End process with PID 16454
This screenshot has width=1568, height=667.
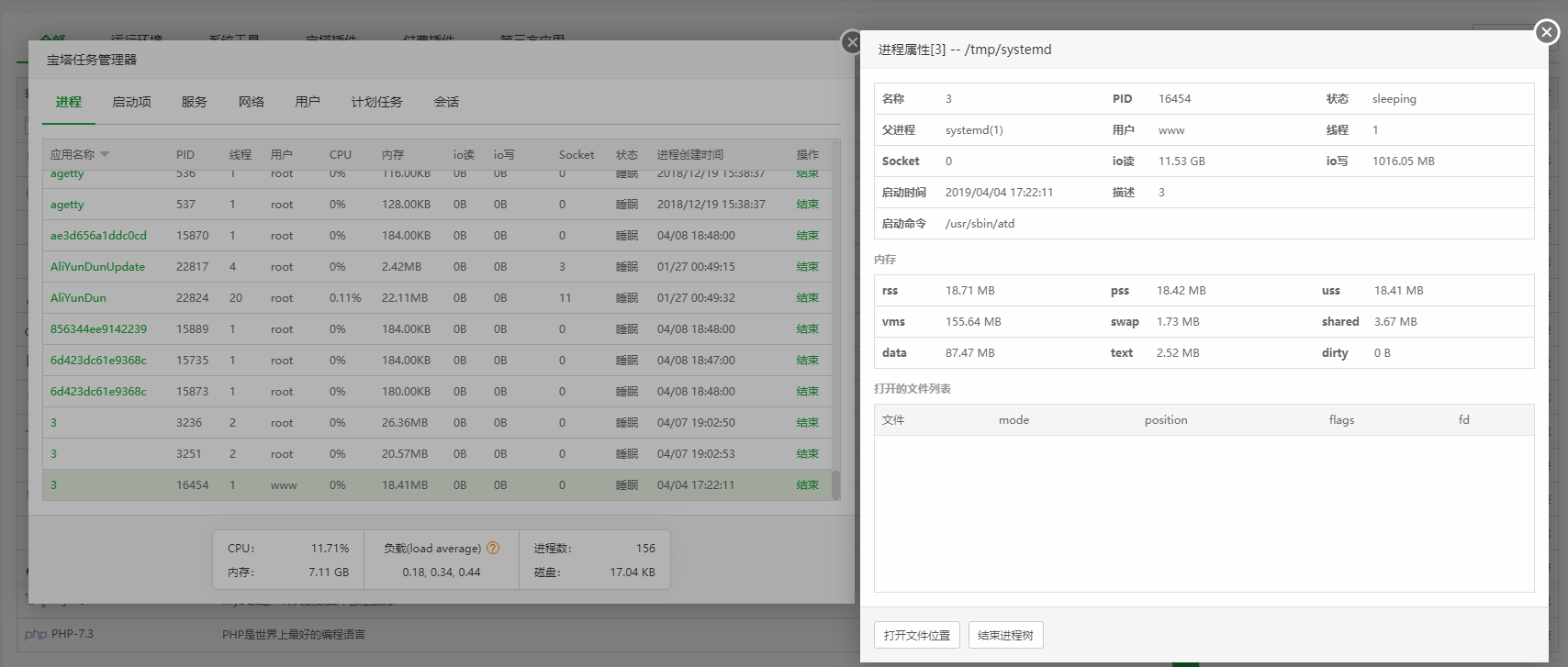pos(808,484)
